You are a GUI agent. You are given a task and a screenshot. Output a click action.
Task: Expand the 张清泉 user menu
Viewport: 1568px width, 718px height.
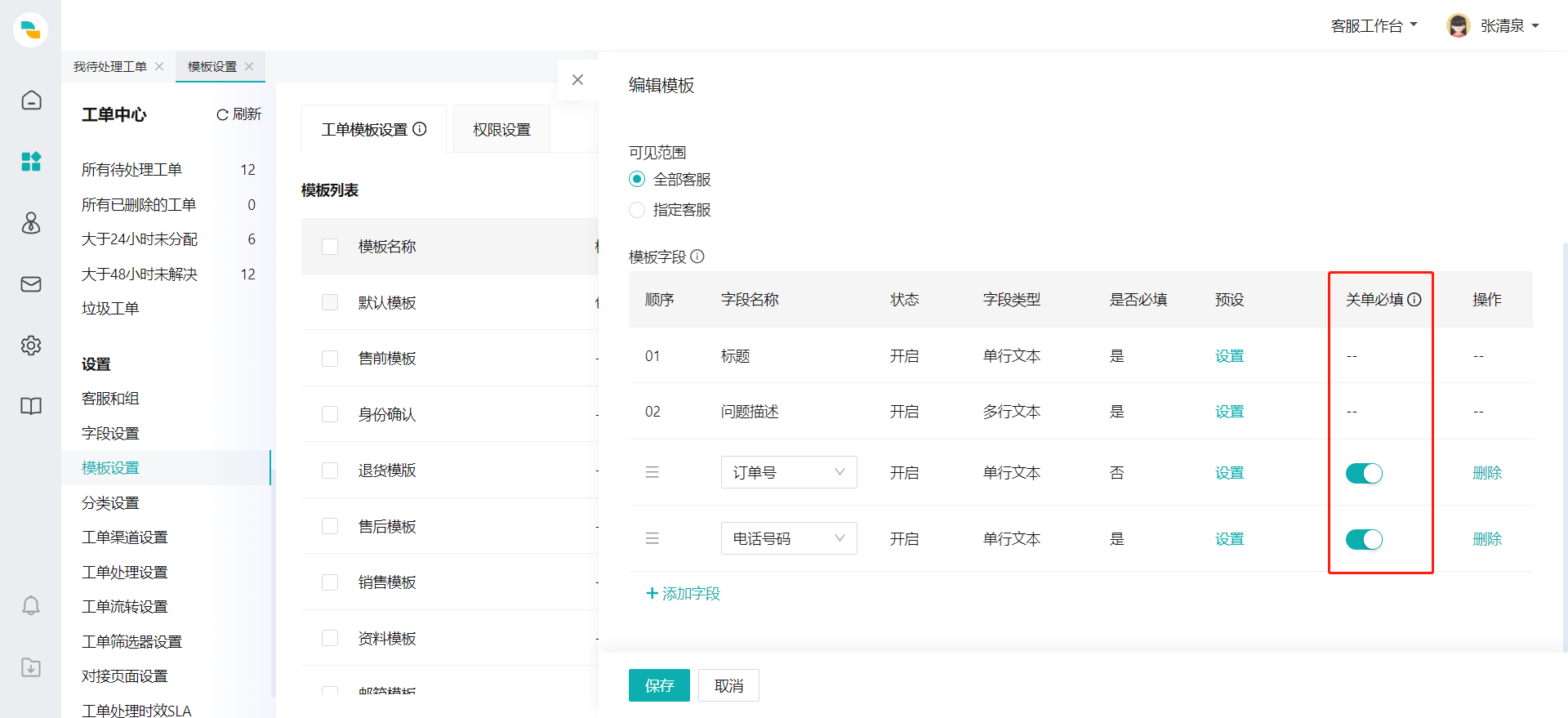[x=1509, y=26]
